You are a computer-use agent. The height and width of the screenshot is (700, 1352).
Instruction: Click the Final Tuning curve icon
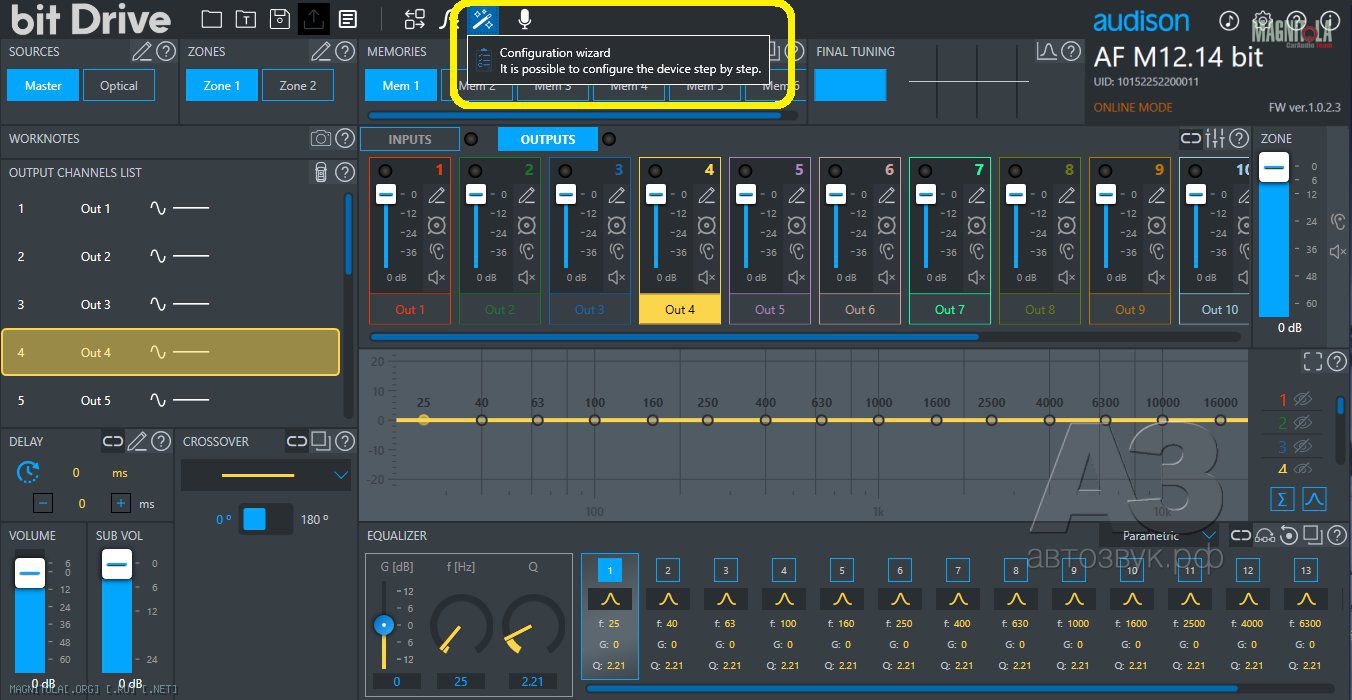pos(1047,51)
